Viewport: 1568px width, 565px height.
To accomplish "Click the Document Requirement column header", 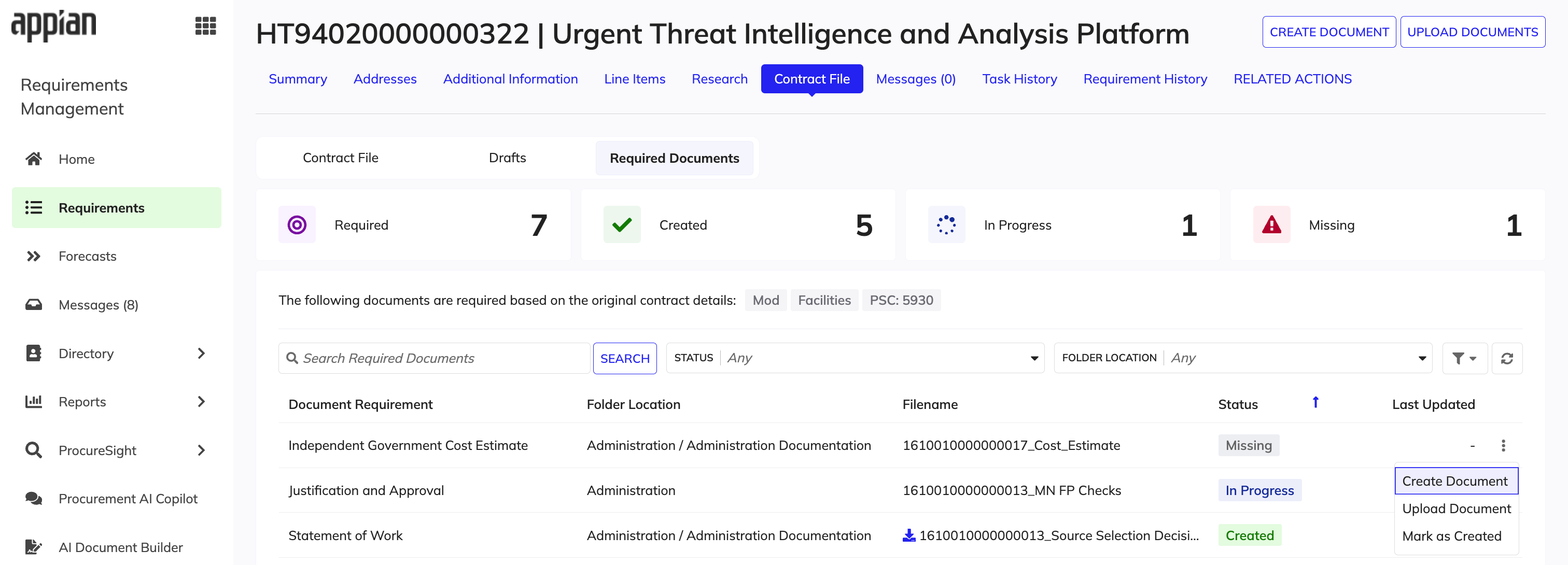I will tap(360, 404).
